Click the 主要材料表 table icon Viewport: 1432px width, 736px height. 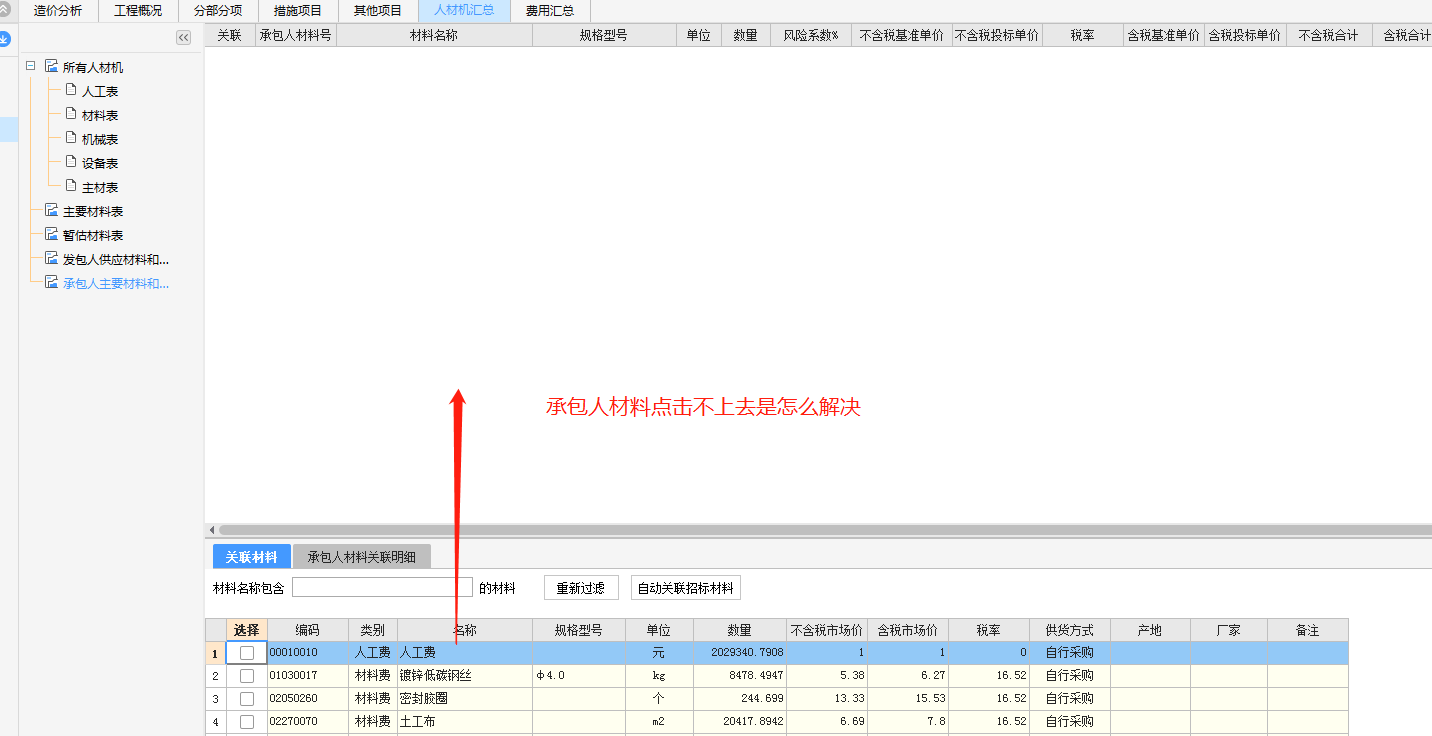(x=51, y=211)
